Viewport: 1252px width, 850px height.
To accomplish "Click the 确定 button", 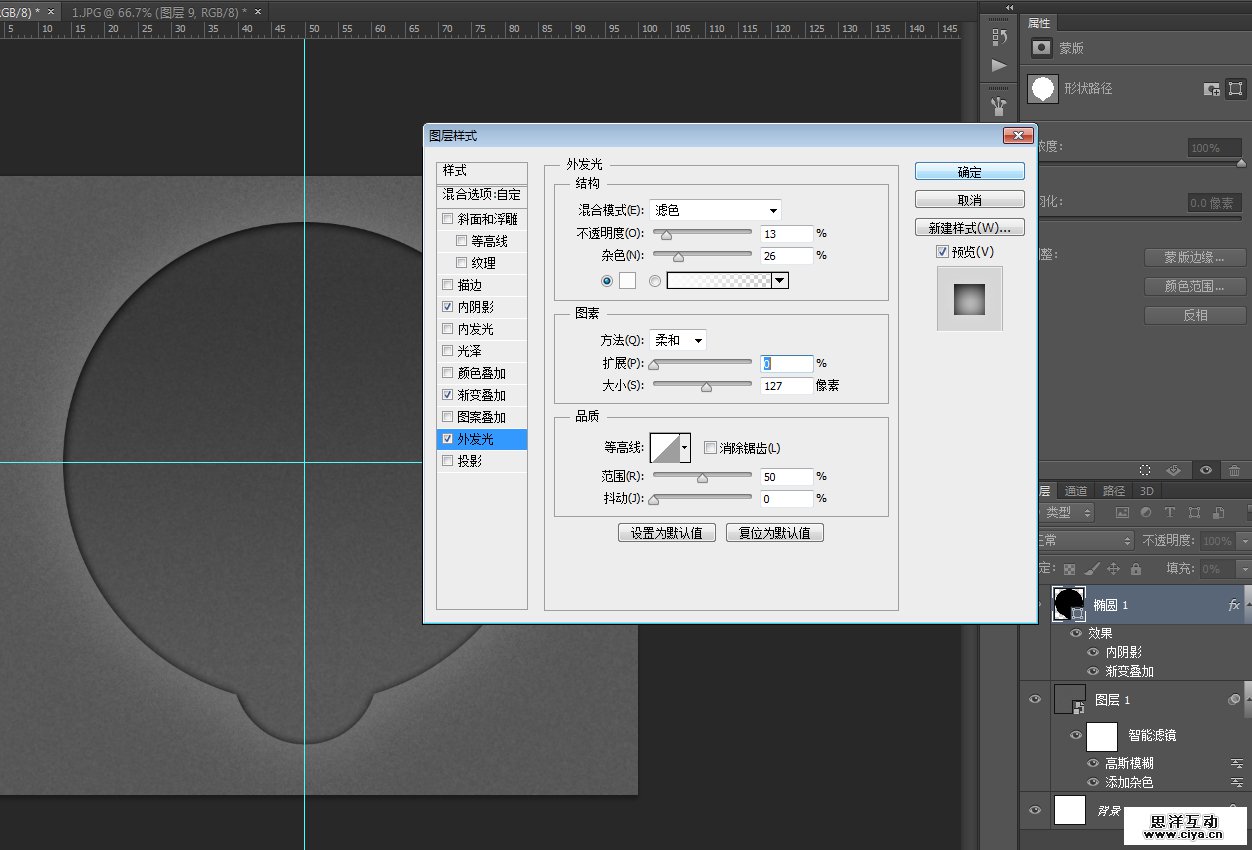I will [x=969, y=172].
